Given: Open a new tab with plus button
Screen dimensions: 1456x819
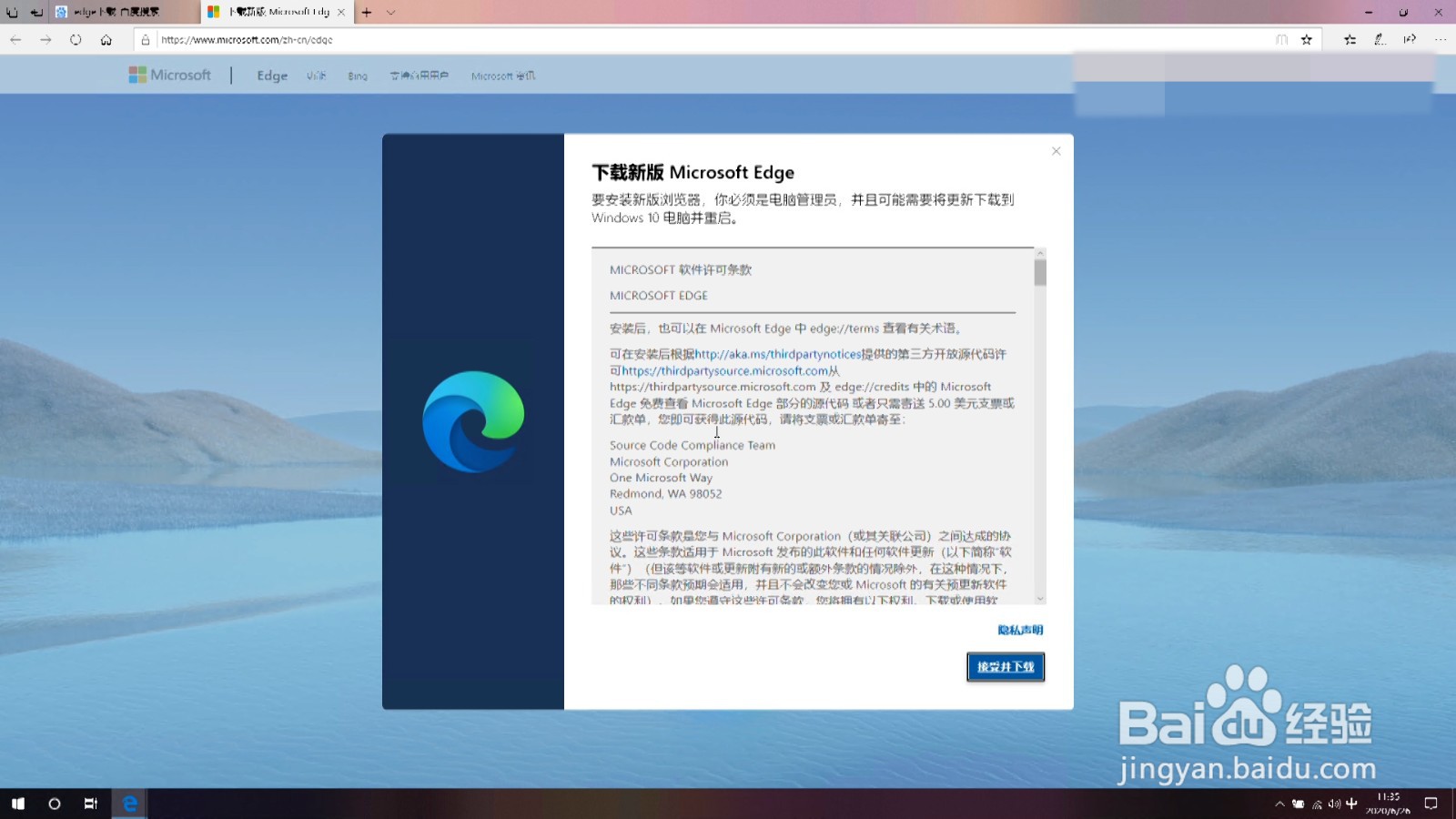Looking at the screenshot, I should click(366, 12).
